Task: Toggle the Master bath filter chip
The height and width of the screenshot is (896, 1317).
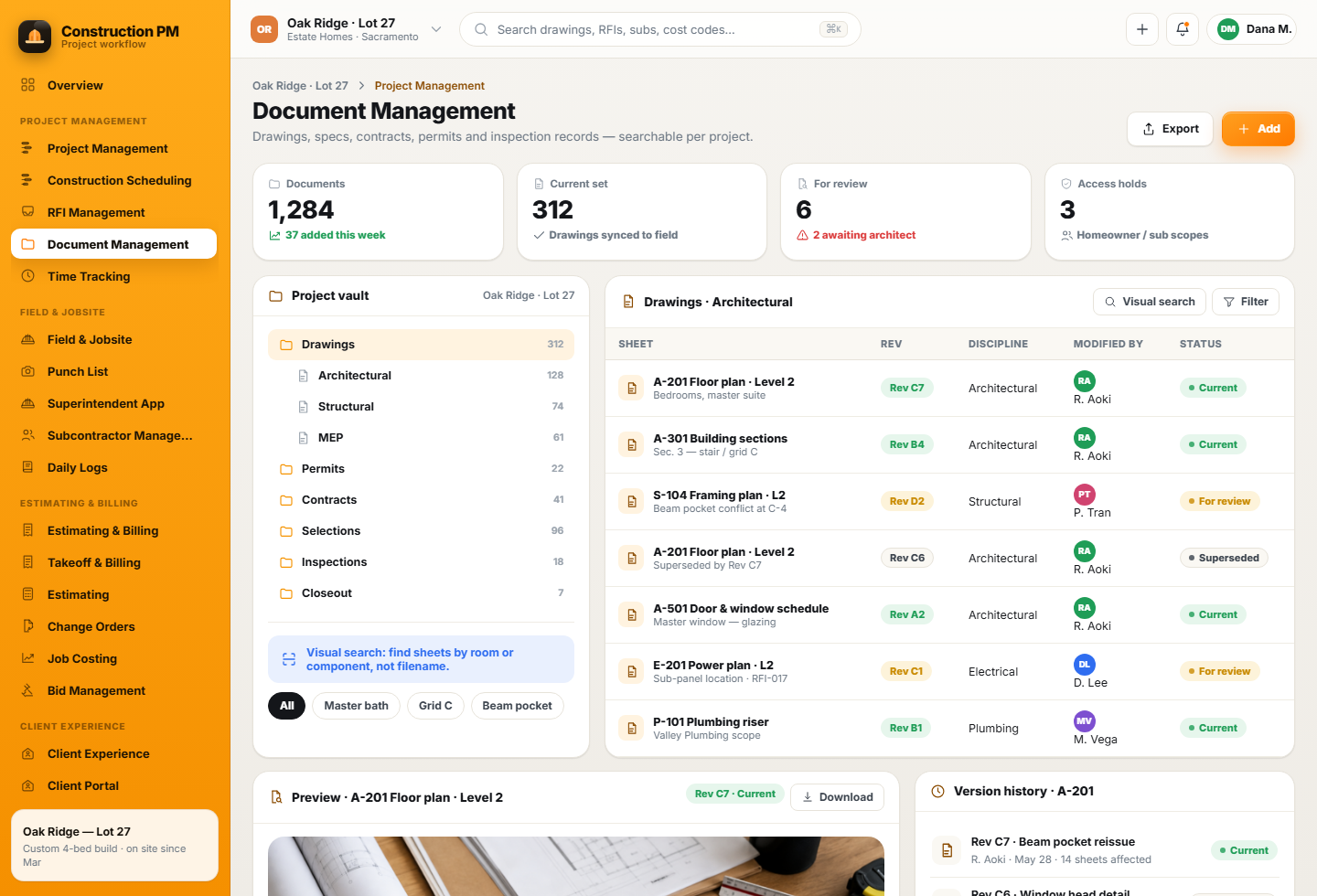Action: pyautogui.click(x=356, y=706)
